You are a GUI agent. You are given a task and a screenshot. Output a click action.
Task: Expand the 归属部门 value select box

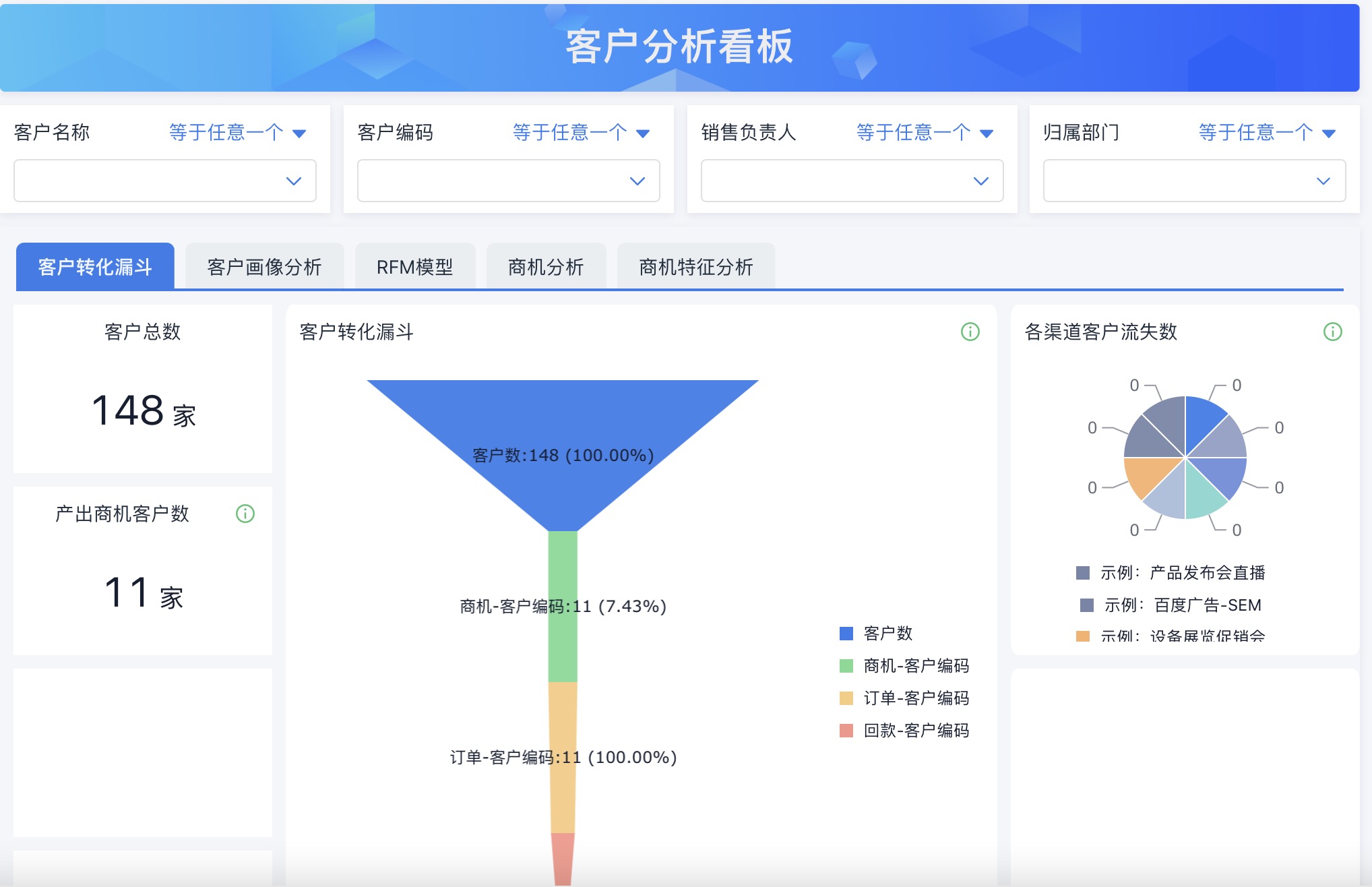[x=1194, y=181]
